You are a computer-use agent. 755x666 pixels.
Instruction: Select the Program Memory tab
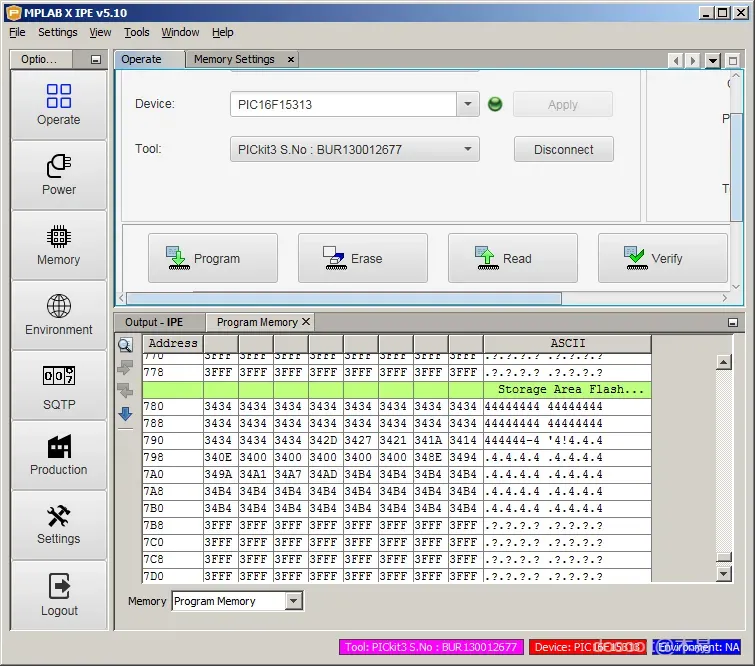257,322
